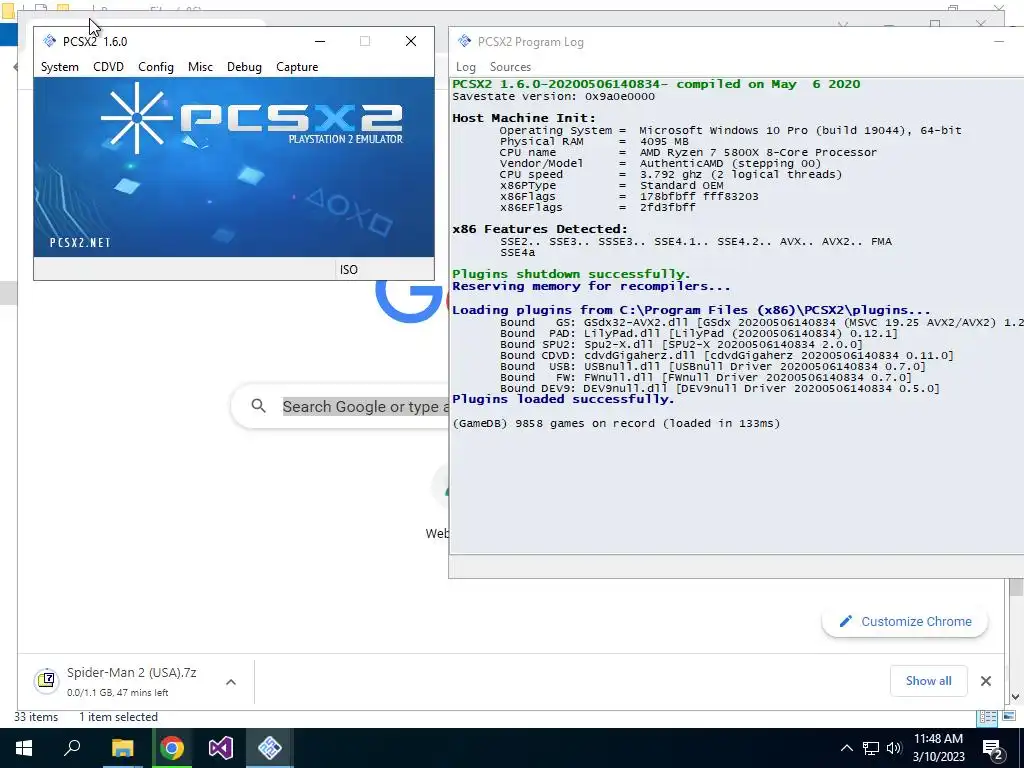Expand the Spider-Man 2 download options chevron
The image size is (1024, 768).
tap(231, 682)
